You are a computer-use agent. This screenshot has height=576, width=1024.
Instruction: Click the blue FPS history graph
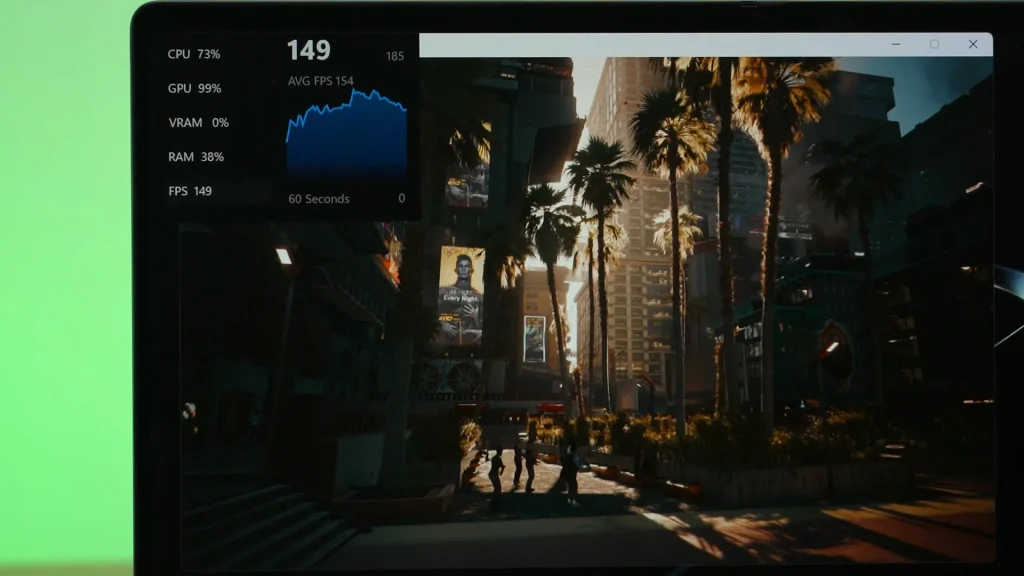click(x=347, y=134)
